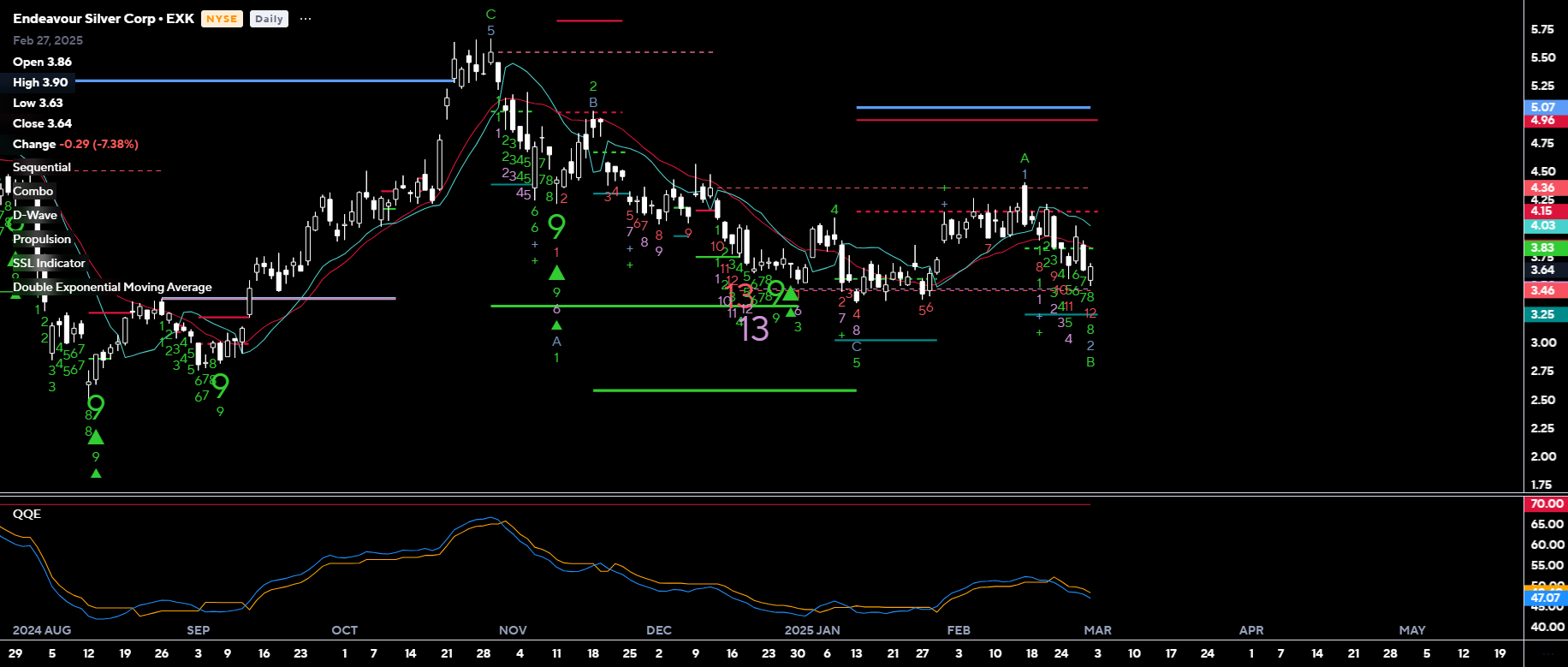Open the three-dots chart options menu
The height and width of the screenshot is (667, 1568).
[x=306, y=19]
